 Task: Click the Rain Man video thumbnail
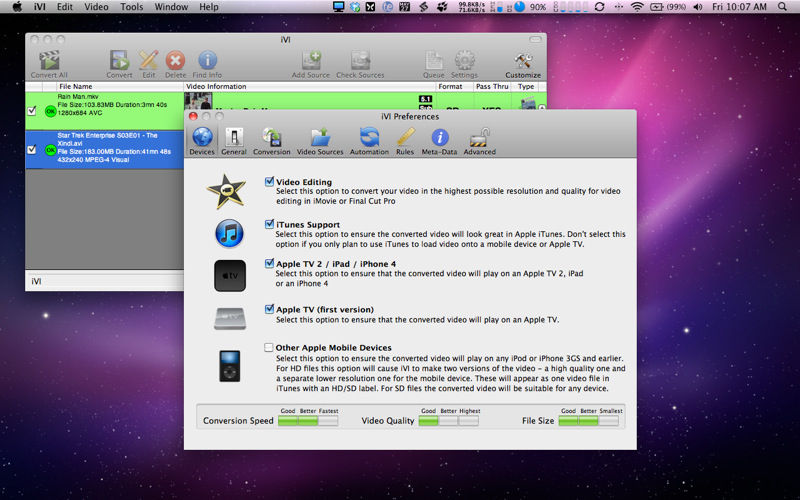click(198, 101)
